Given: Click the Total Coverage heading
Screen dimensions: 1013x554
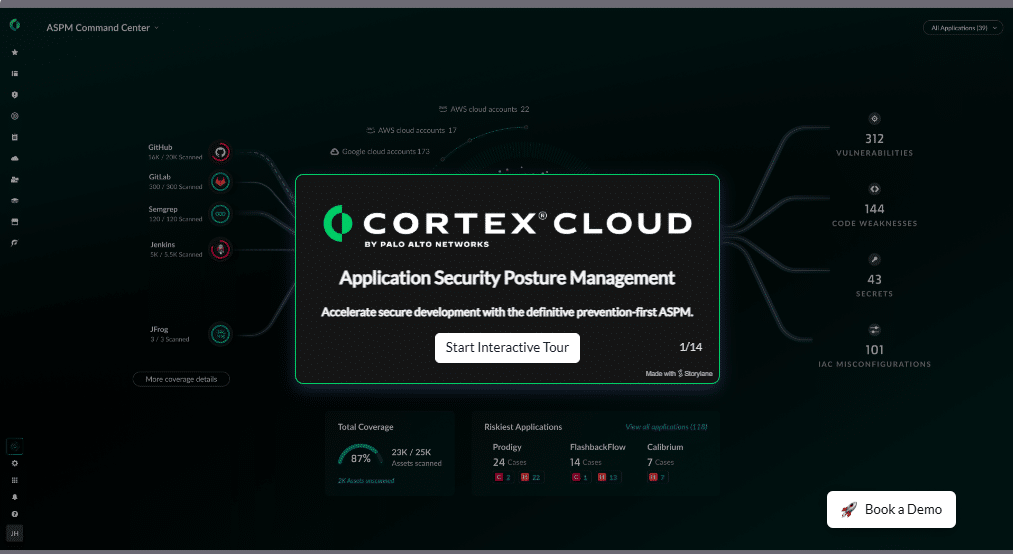Looking at the screenshot, I should 366,427.
